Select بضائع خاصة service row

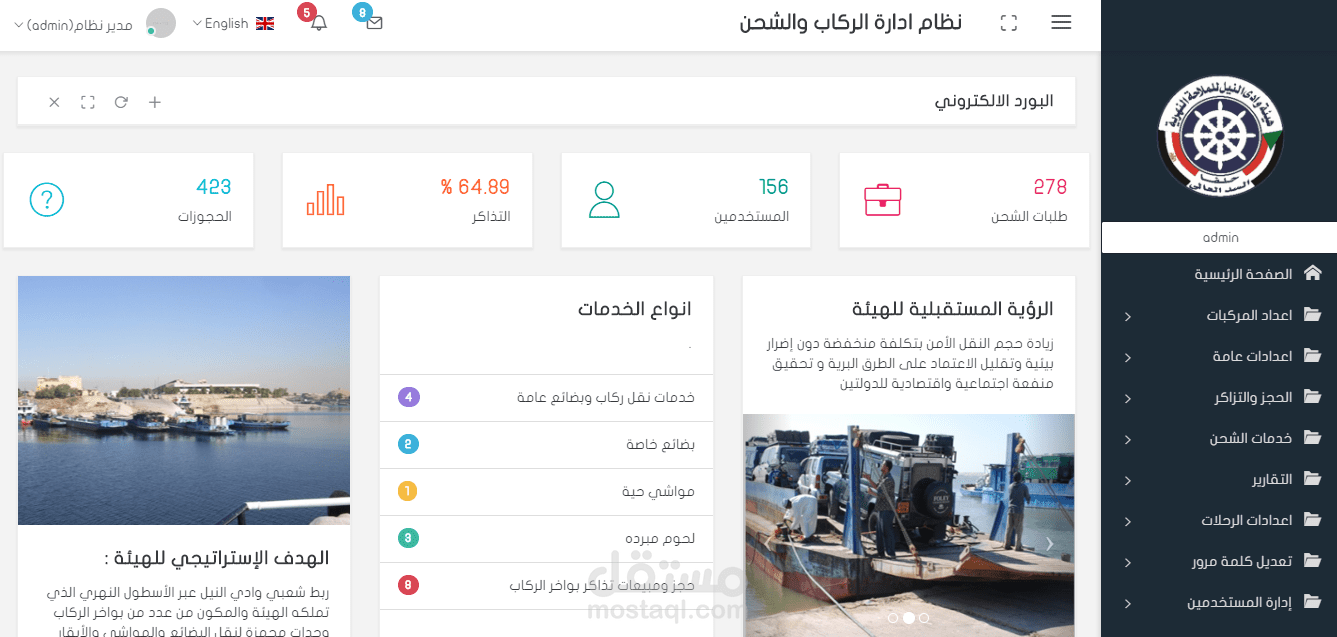(547, 445)
